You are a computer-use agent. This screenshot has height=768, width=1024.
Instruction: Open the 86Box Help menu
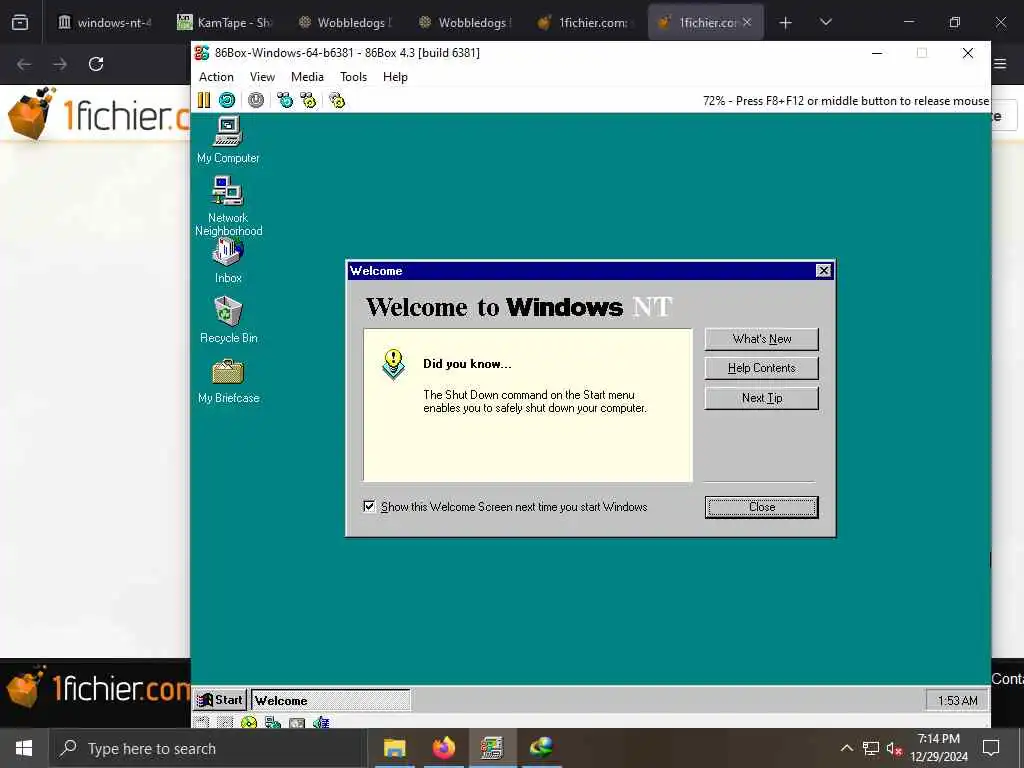(395, 76)
